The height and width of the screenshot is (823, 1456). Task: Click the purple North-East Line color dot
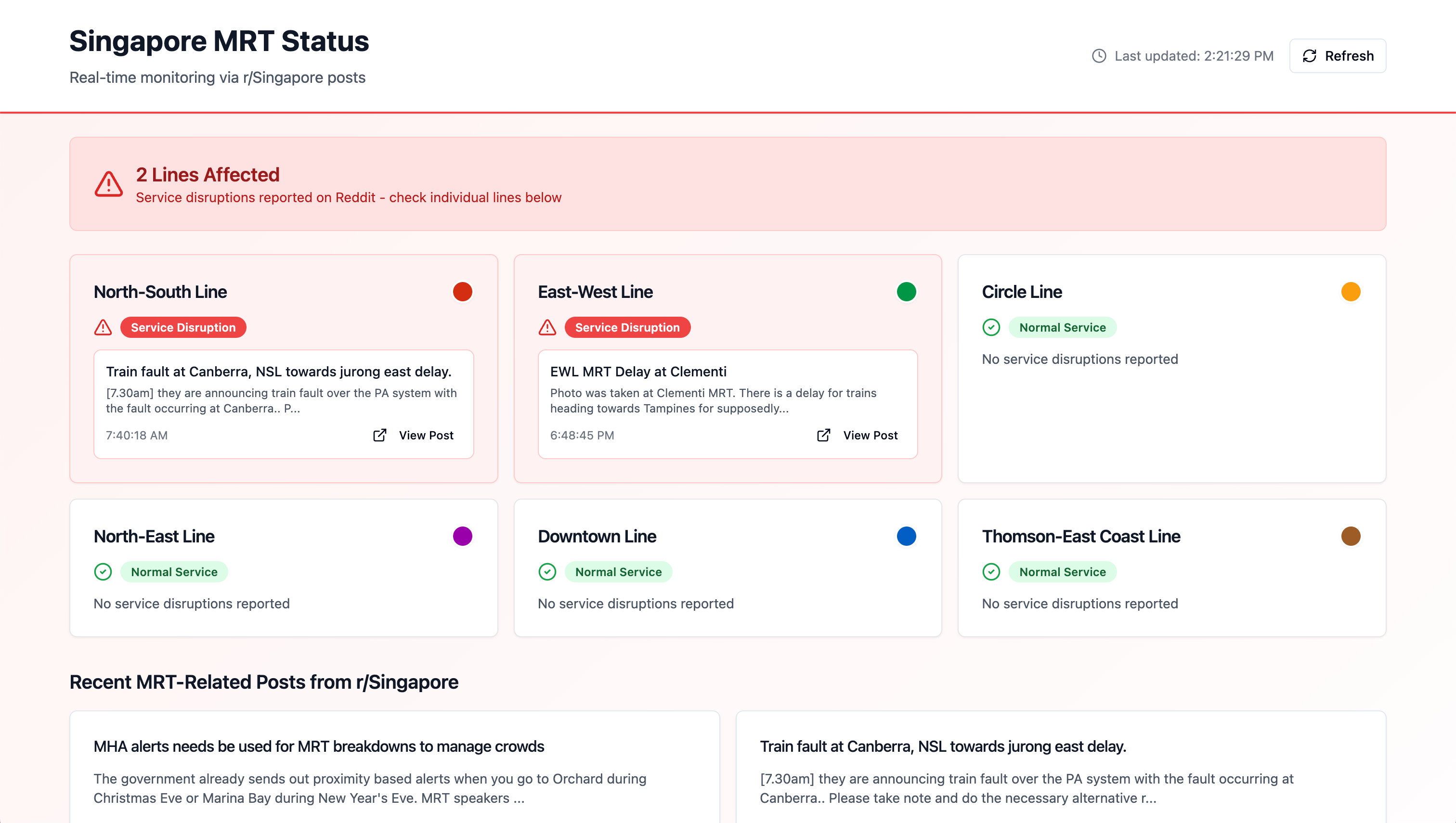coord(462,536)
